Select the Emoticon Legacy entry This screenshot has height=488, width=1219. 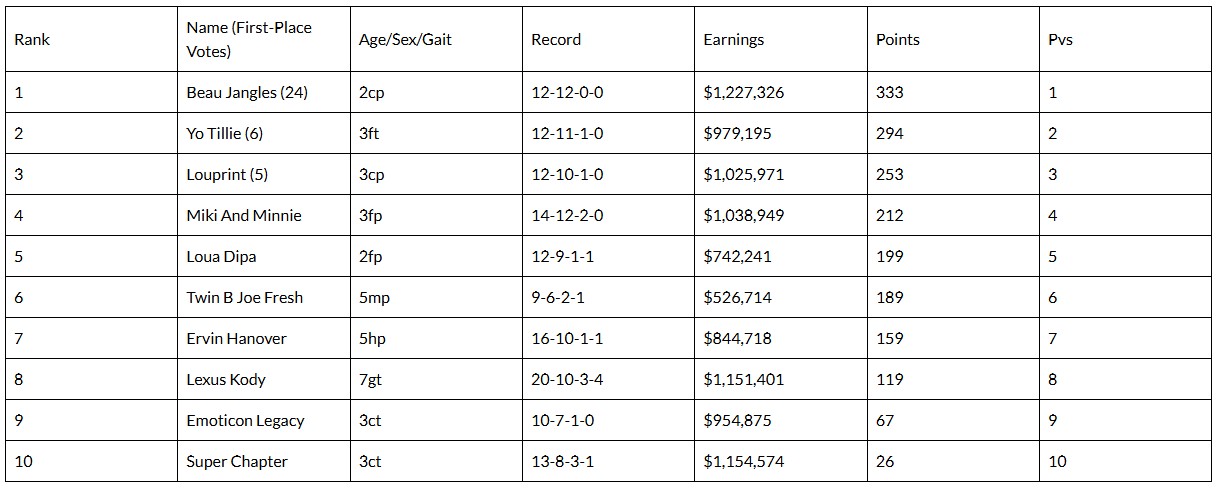245,420
